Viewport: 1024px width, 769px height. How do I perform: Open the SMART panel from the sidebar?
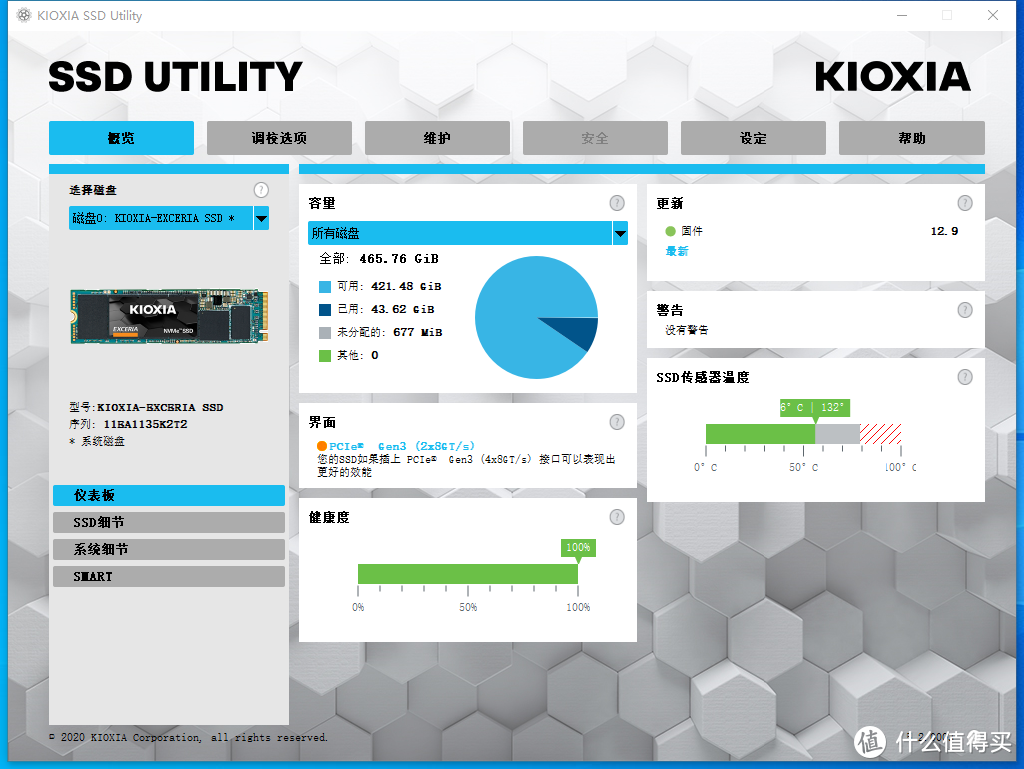(168, 576)
